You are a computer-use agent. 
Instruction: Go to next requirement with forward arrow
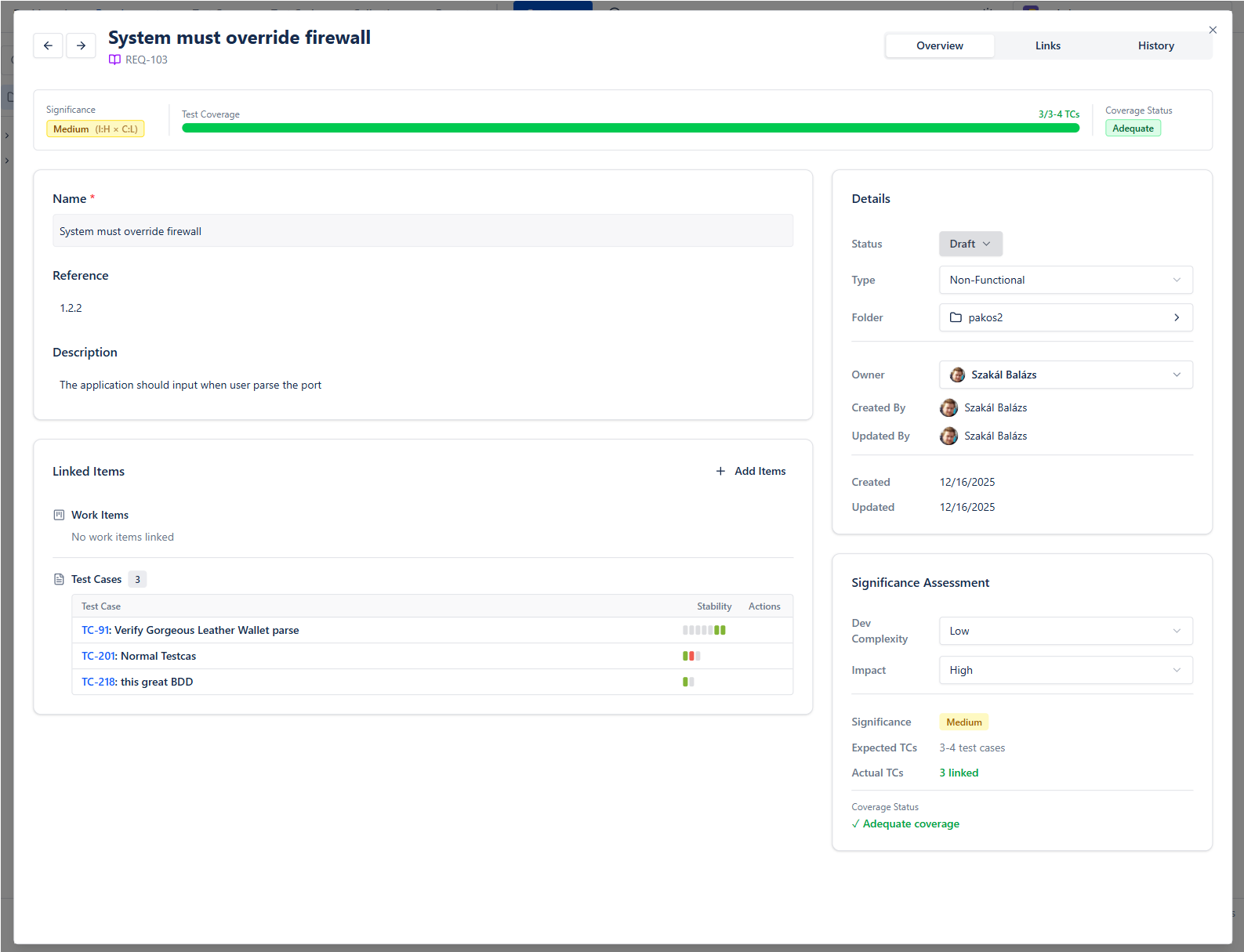pyautogui.click(x=81, y=45)
